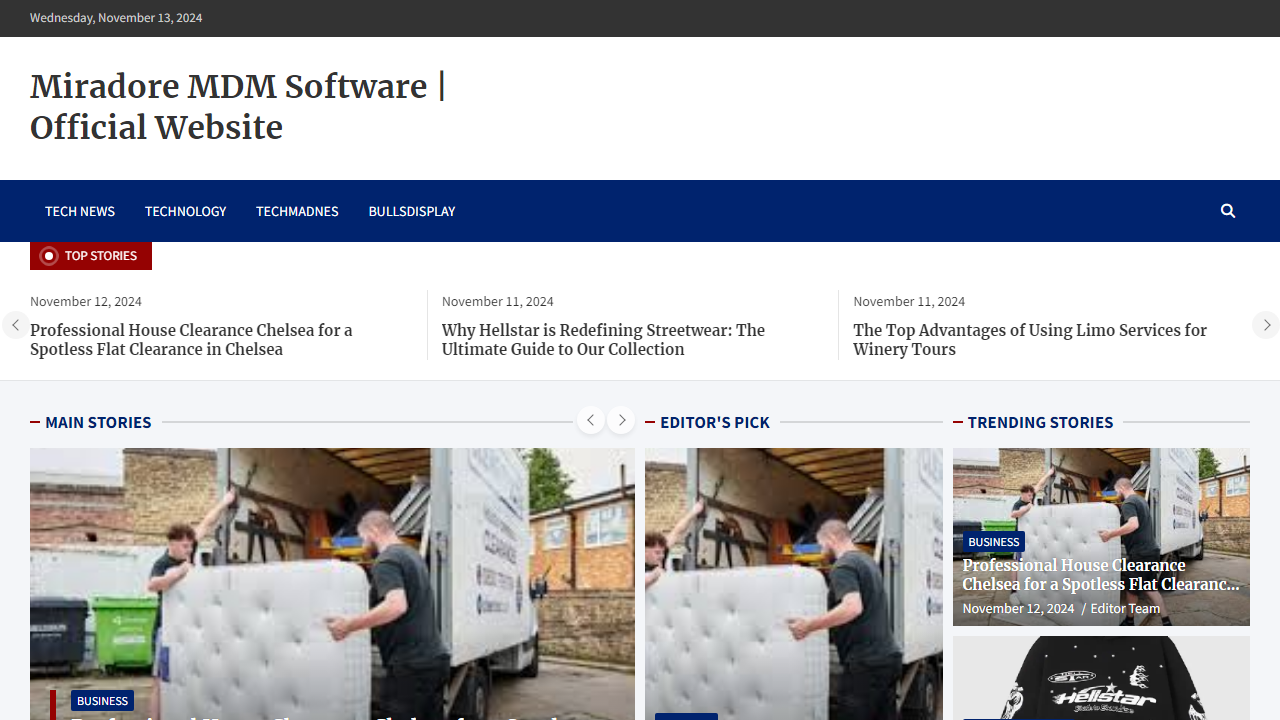
Task: Select the TECHMADNES navigation tab
Action: 297,211
